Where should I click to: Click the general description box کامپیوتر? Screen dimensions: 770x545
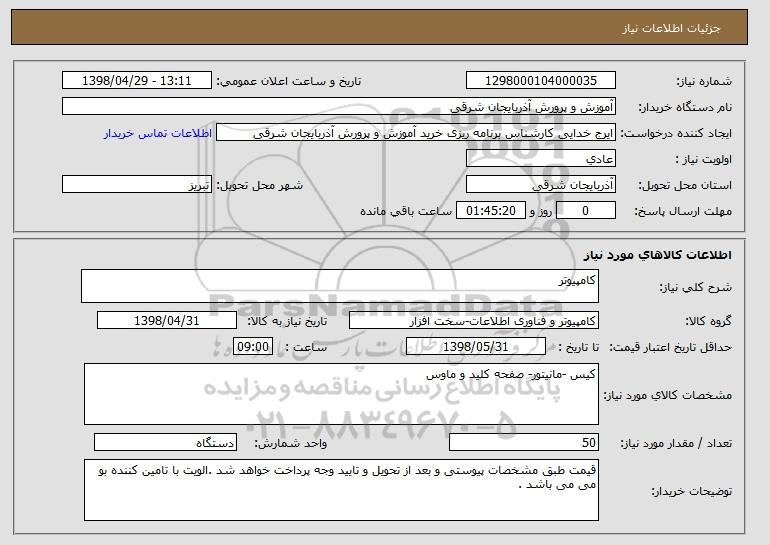pos(340,286)
